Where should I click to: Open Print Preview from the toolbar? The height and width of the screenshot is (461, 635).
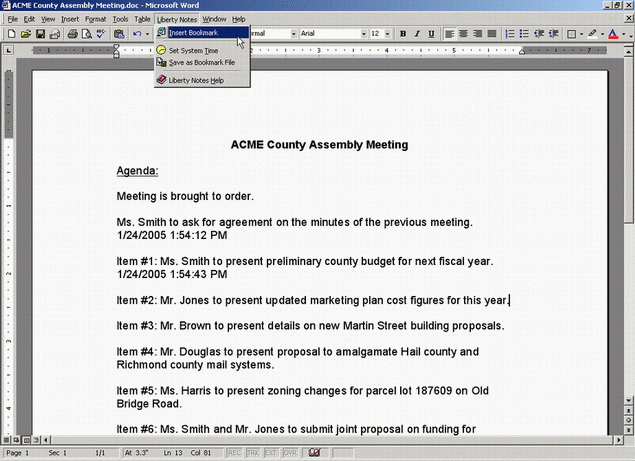(87, 34)
